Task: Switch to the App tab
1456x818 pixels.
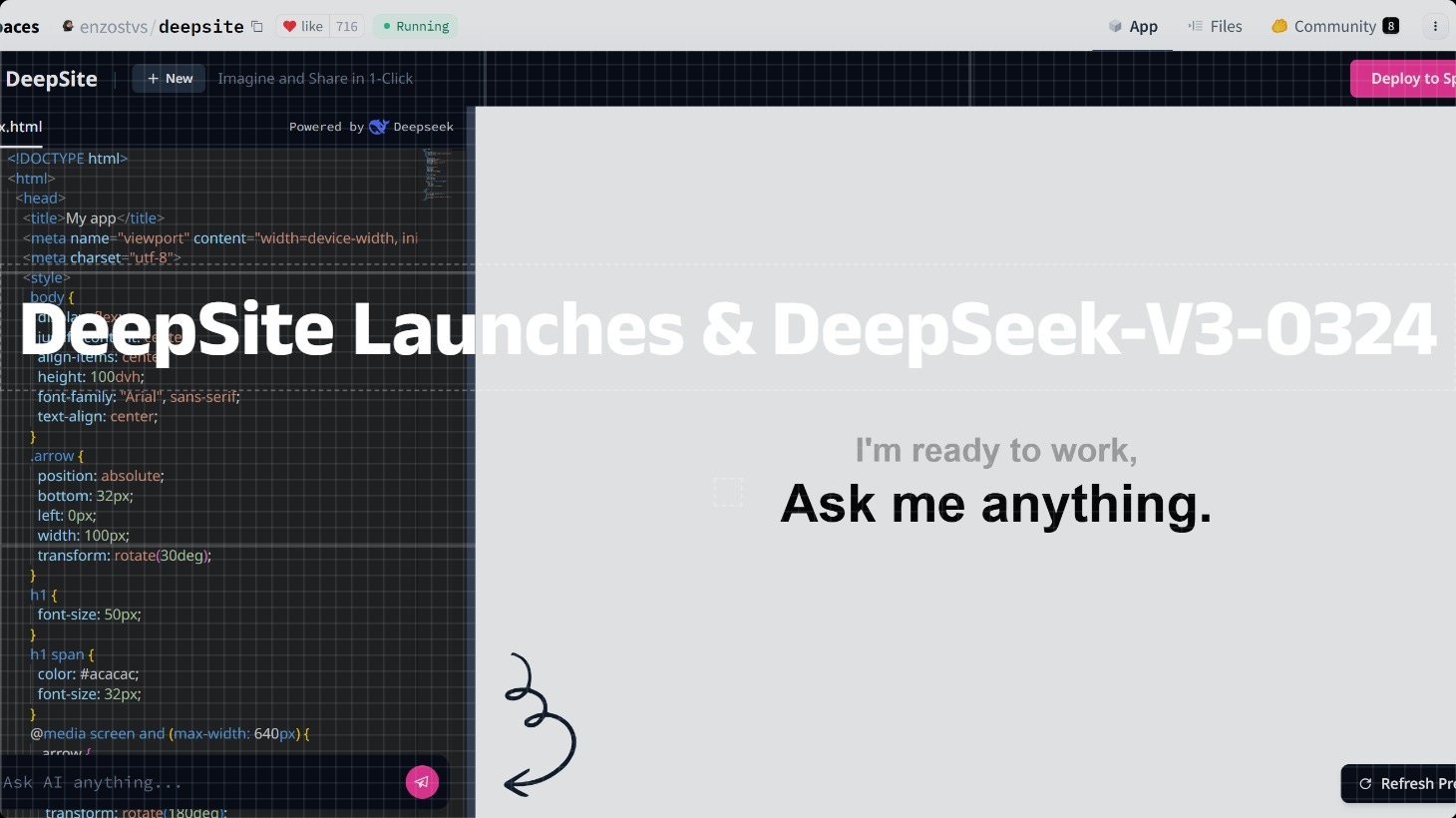Action: [x=1132, y=27]
